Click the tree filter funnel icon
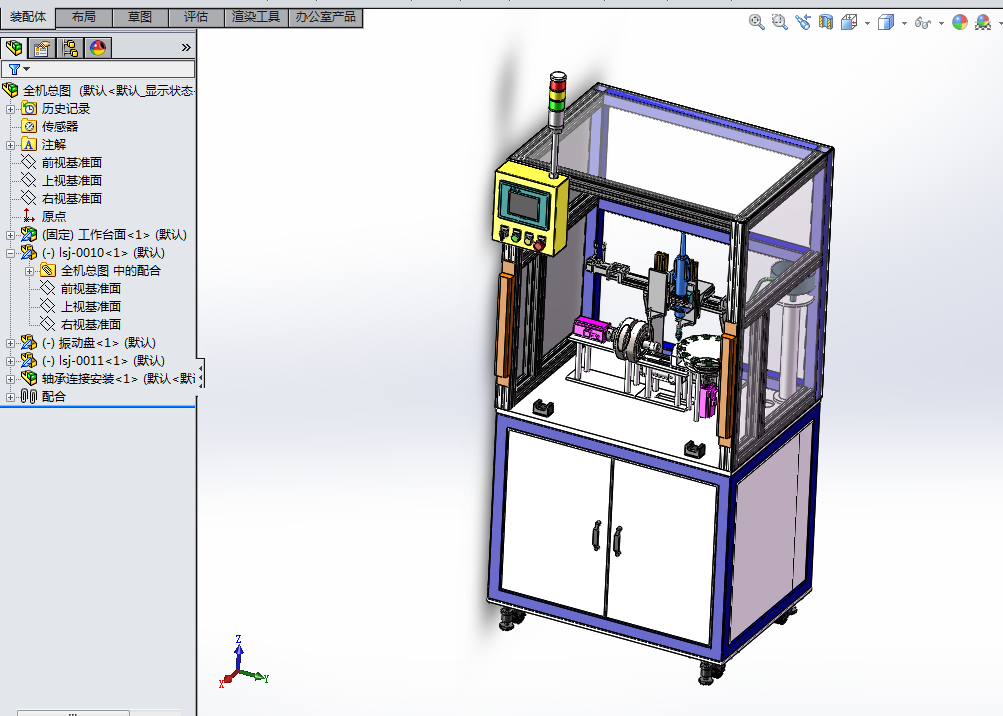The height and width of the screenshot is (716, 1003). tap(14, 69)
